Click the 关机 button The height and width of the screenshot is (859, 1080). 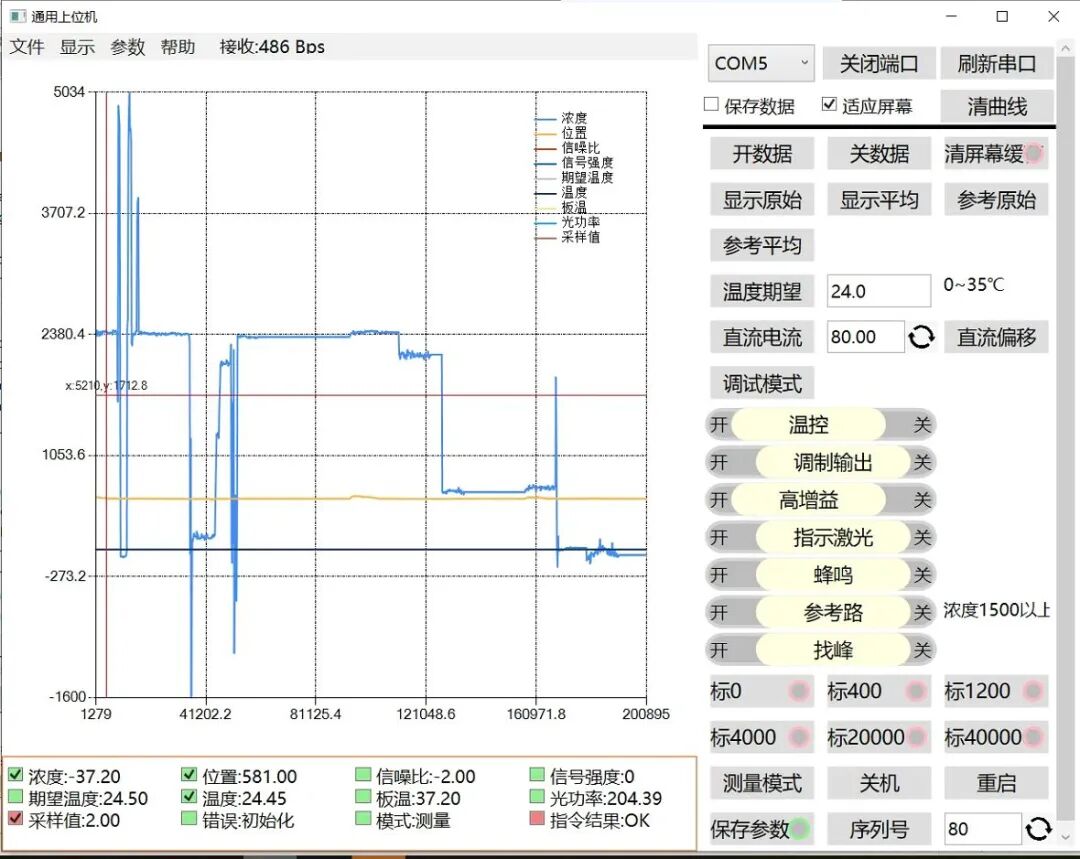click(x=879, y=783)
